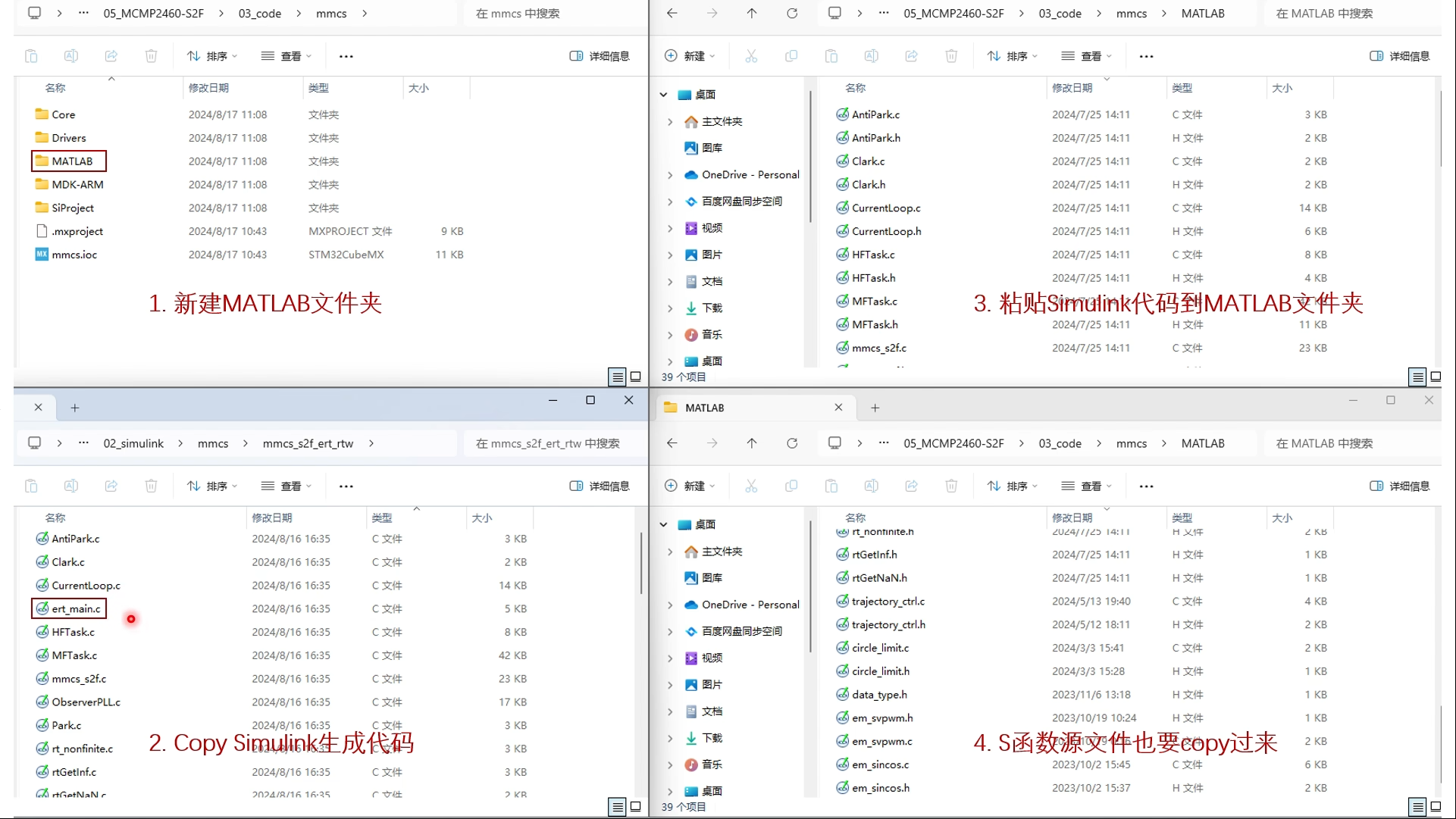Image resolution: width=1456 pixels, height=819 pixels.
Task: Select the MATLAB tab in bottom-right window
Action: tap(705, 408)
